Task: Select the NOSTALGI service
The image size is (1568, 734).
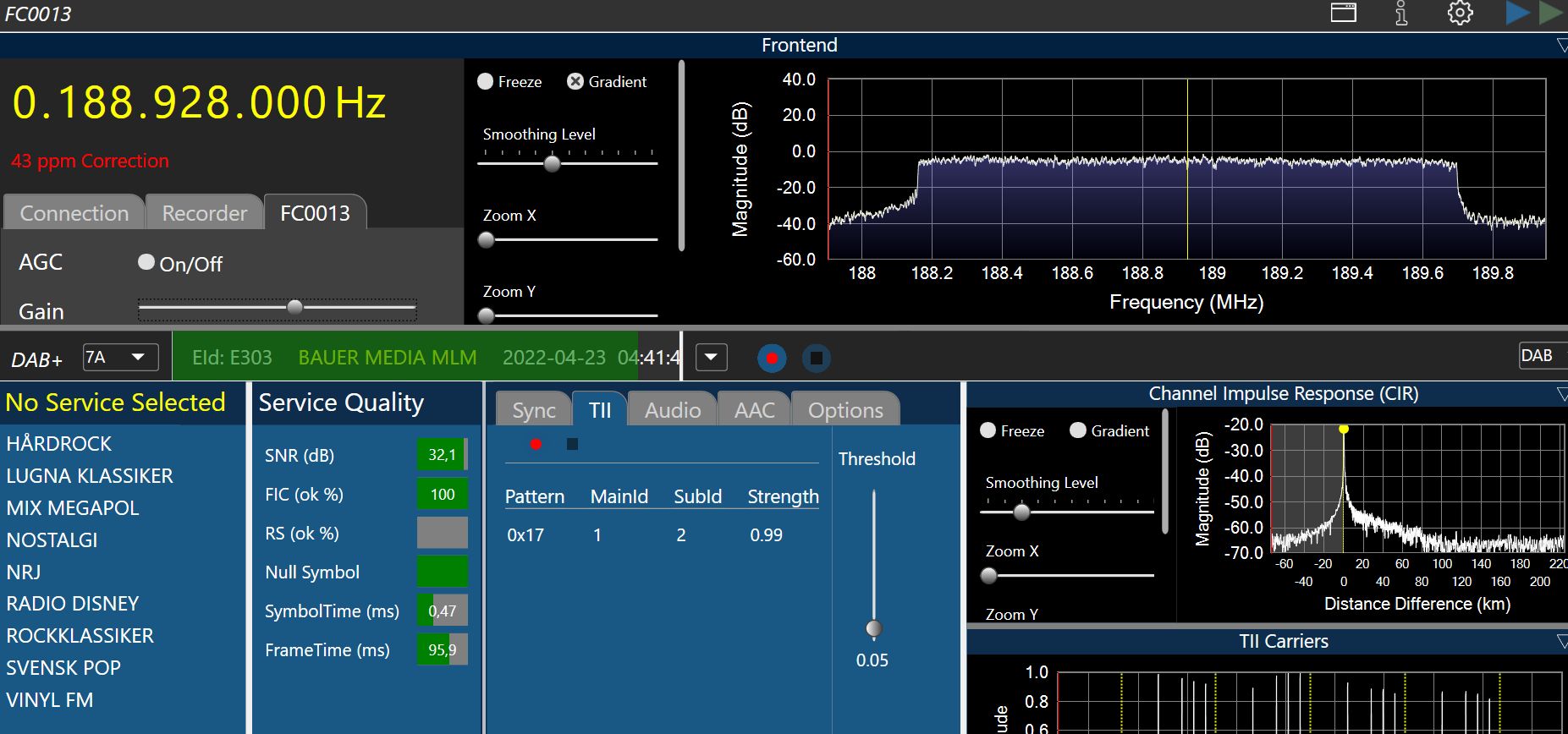Action: click(x=52, y=540)
